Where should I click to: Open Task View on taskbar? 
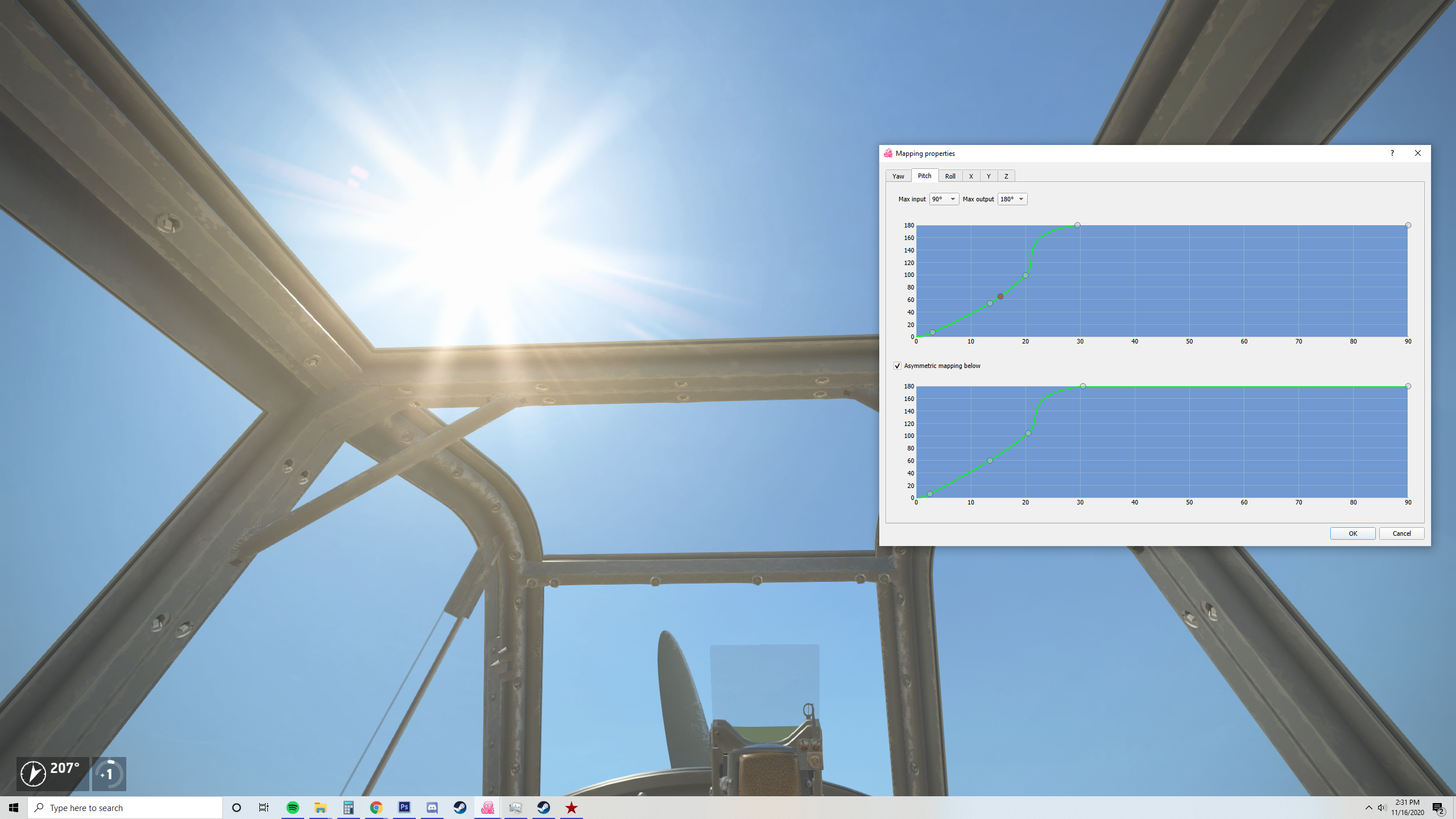(264, 808)
